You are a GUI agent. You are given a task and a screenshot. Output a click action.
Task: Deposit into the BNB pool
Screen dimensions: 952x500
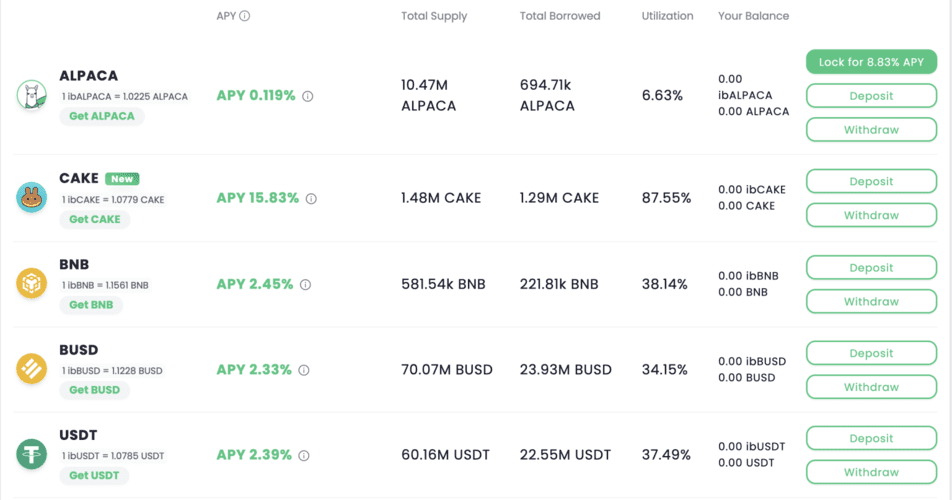click(871, 268)
